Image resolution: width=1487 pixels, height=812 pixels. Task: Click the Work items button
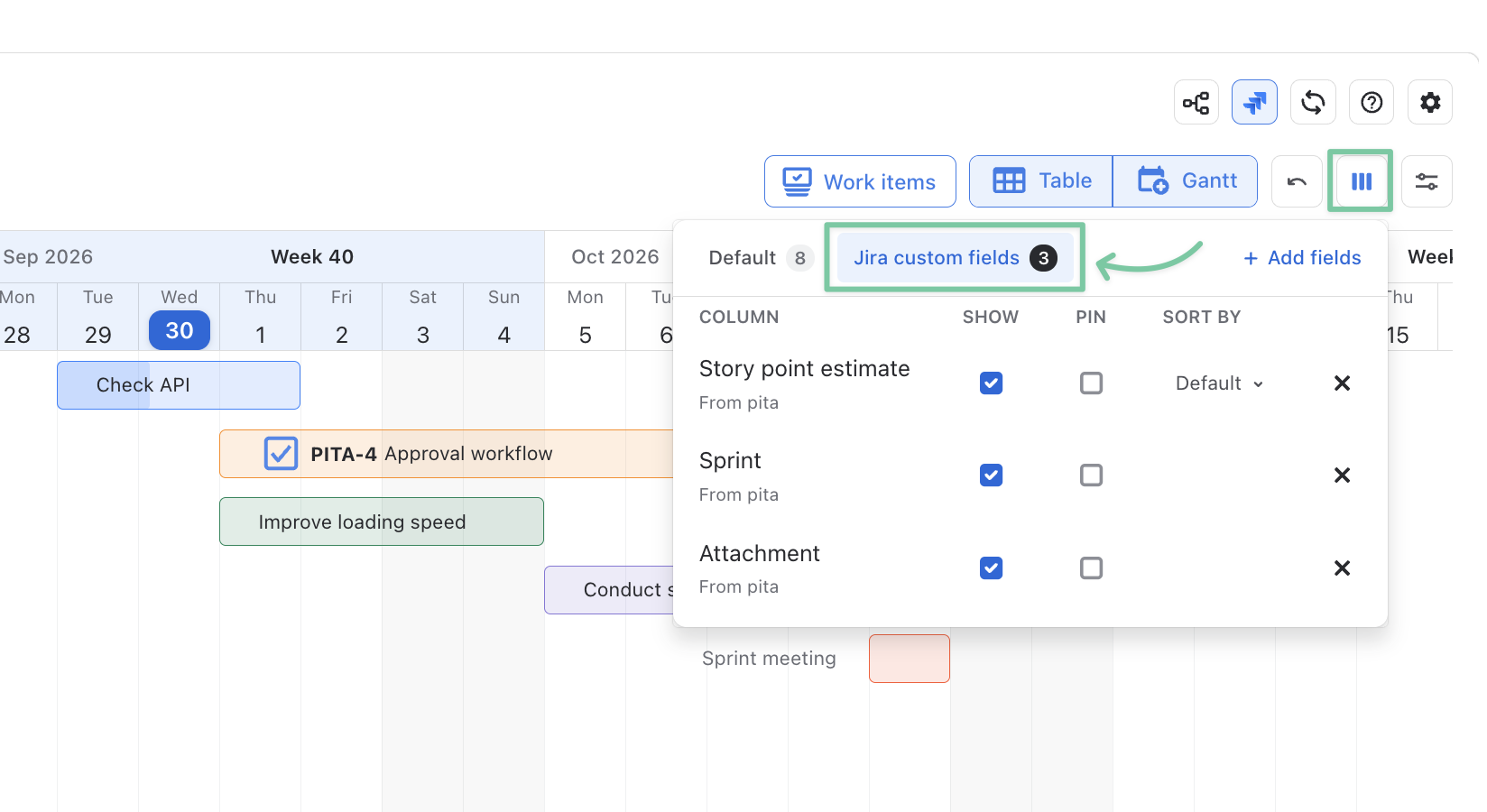[x=860, y=181]
